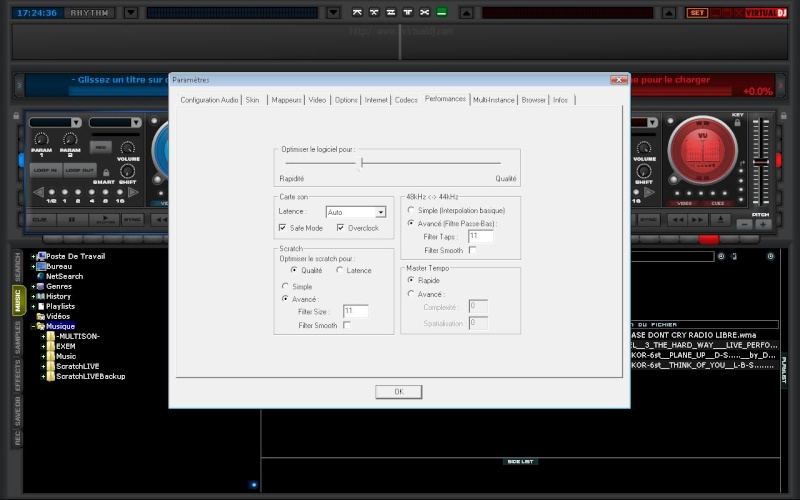This screenshot has width=800, height=500.
Task: Select the ScratchLIVE folder
Action: click(x=78, y=366)
